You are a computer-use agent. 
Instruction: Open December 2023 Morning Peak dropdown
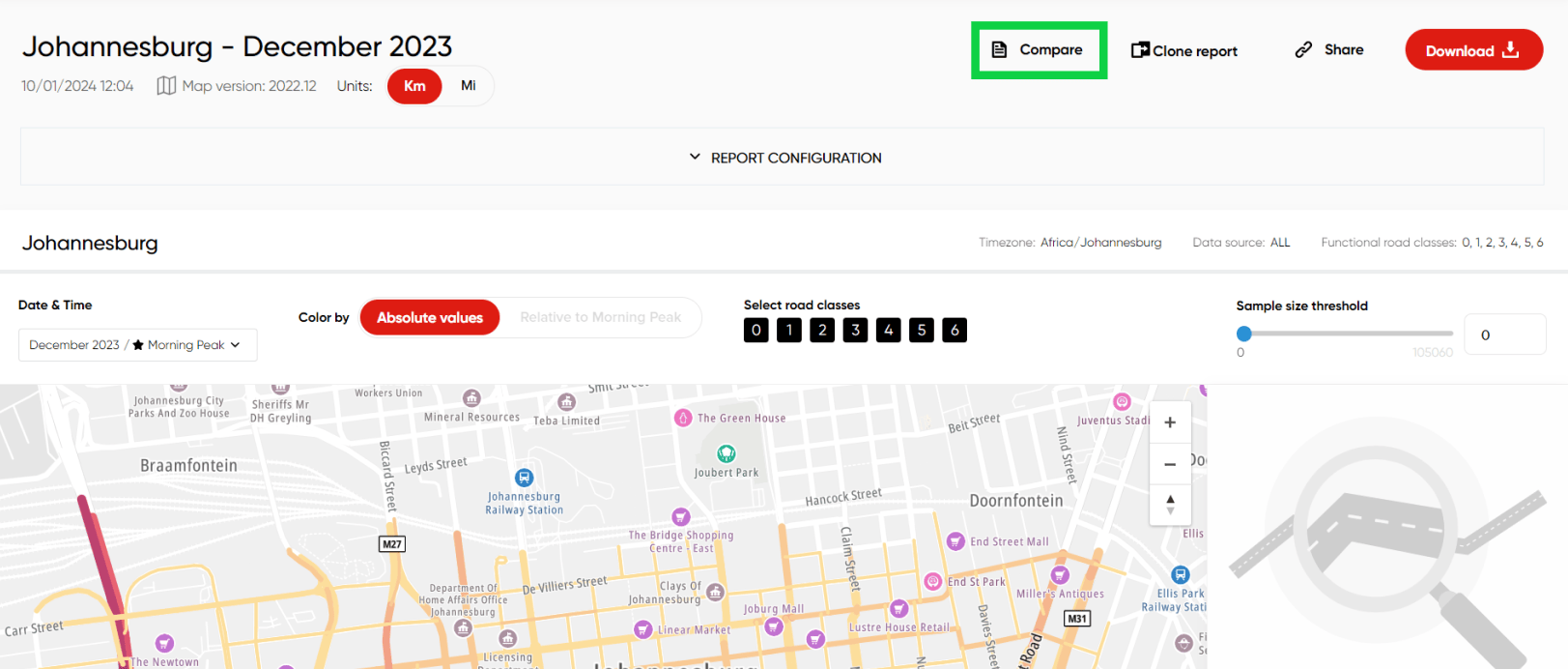click(137, 345)
